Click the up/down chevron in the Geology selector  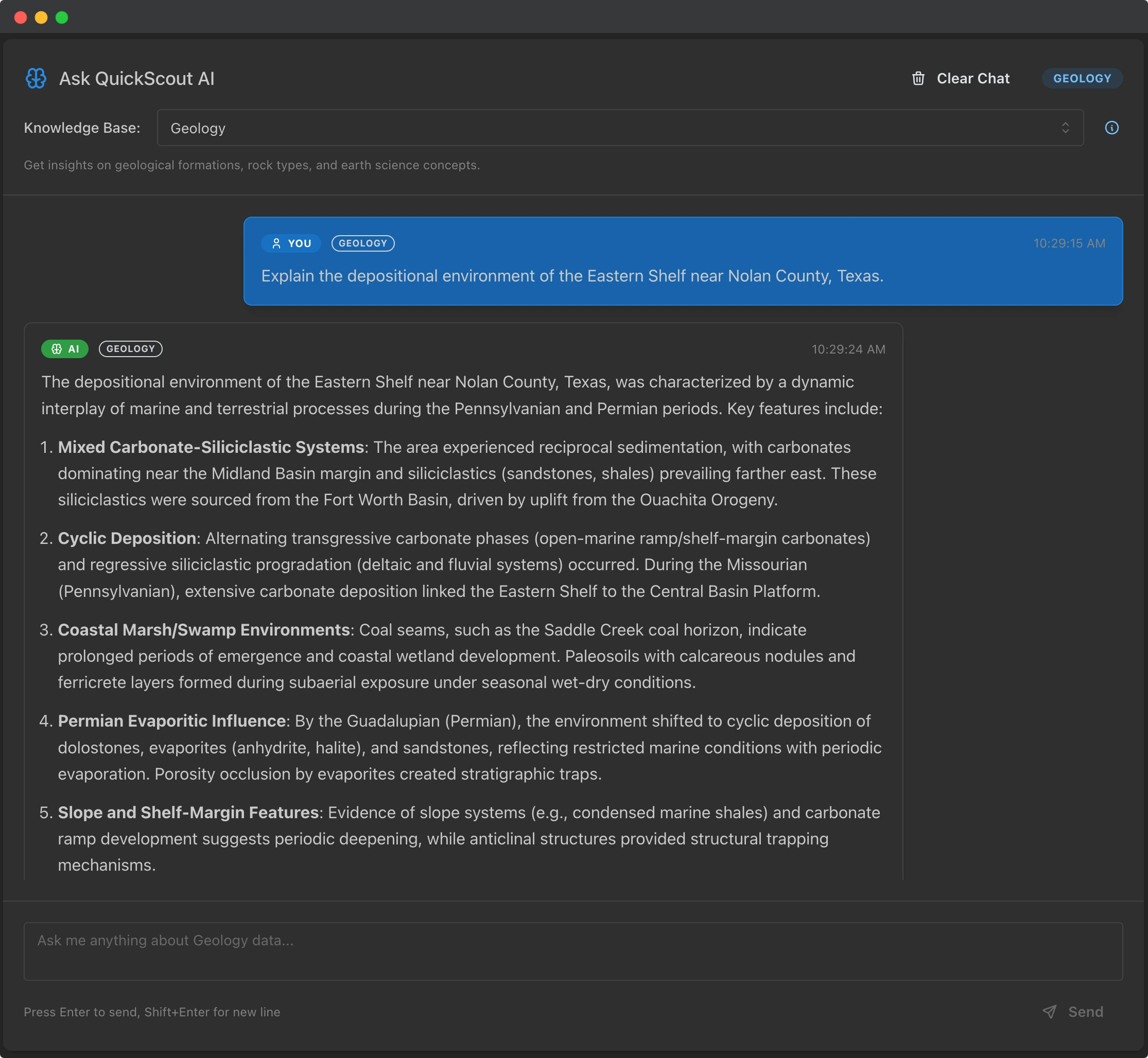pos(1066,128)
